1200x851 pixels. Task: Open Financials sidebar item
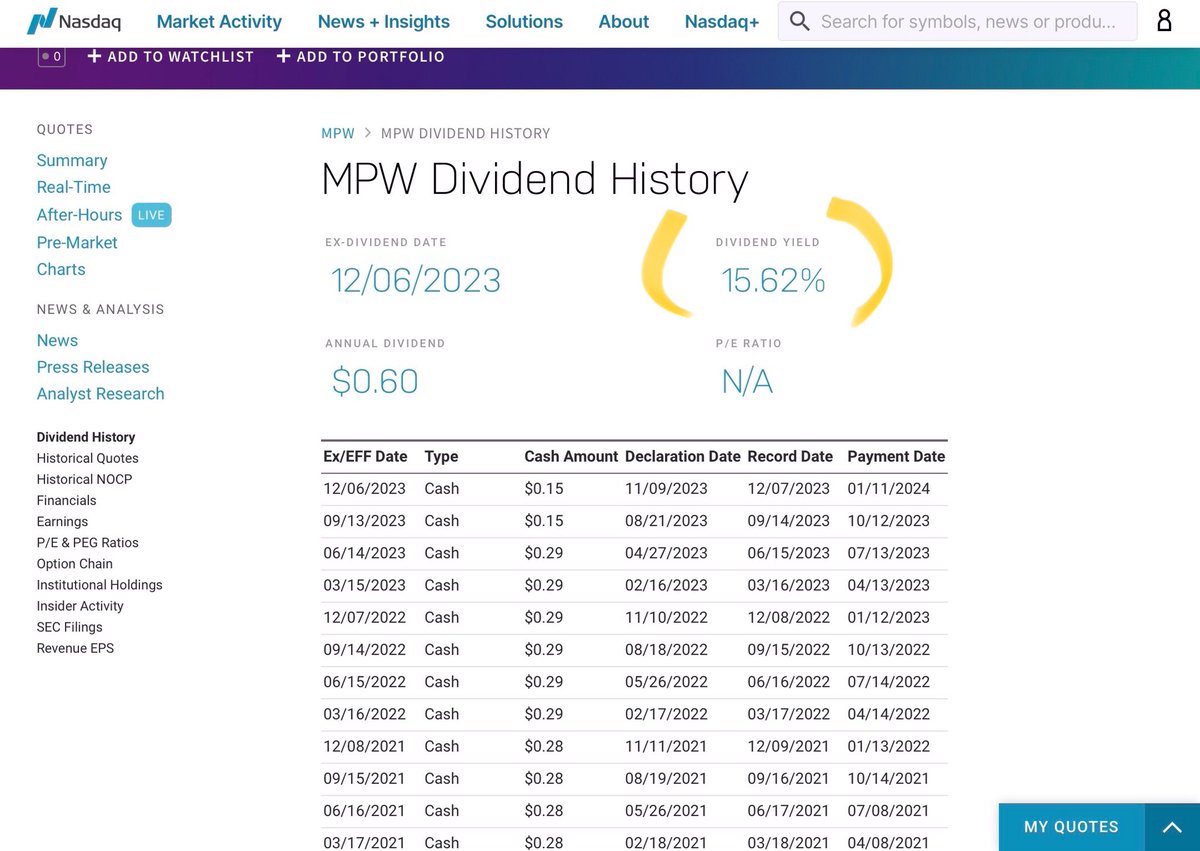point(67,500)
